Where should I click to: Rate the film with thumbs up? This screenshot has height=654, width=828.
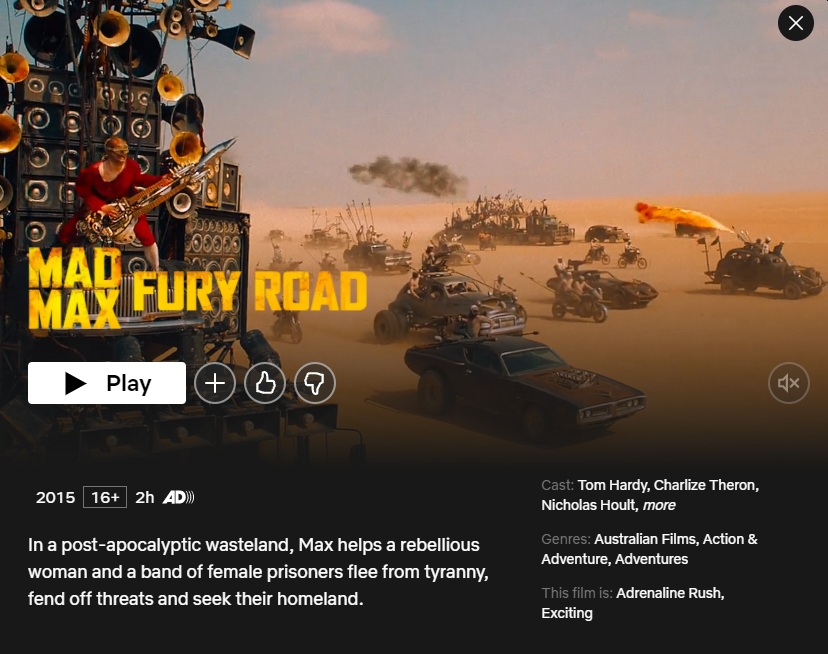tap(265, 383)
